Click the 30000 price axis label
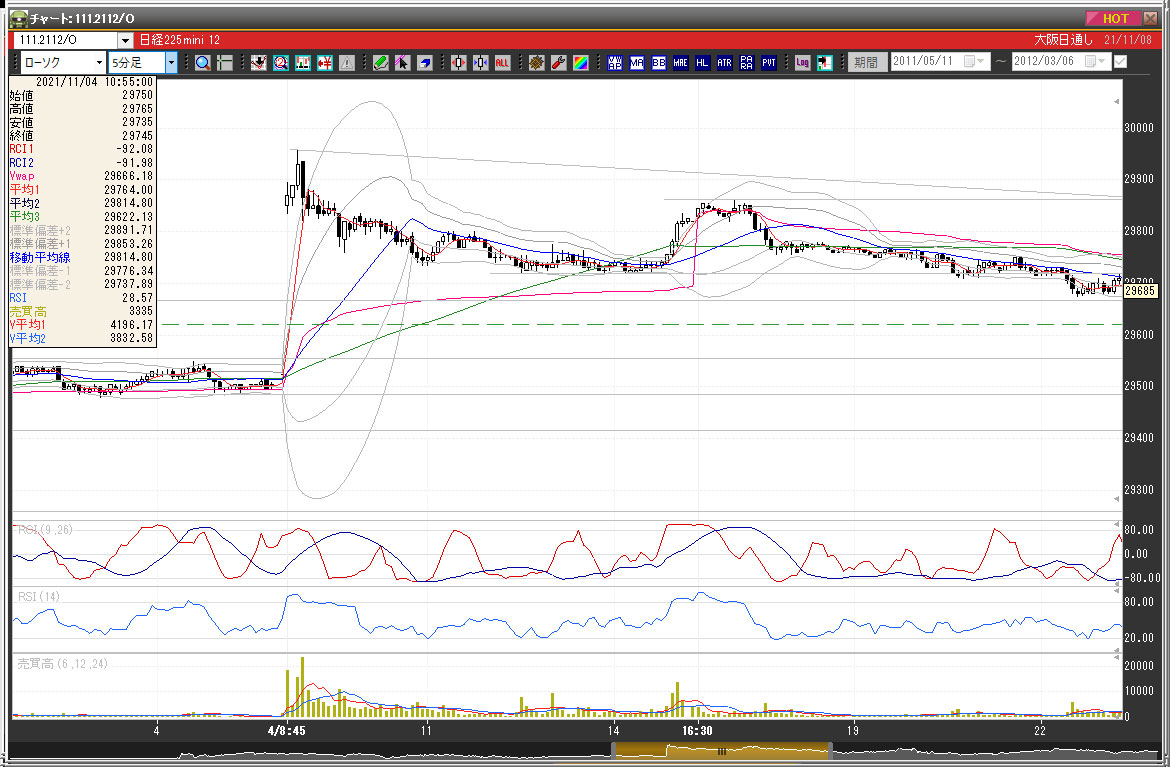The width and height of the screenshot is (1170, 767). click(x=1139, y=128)
